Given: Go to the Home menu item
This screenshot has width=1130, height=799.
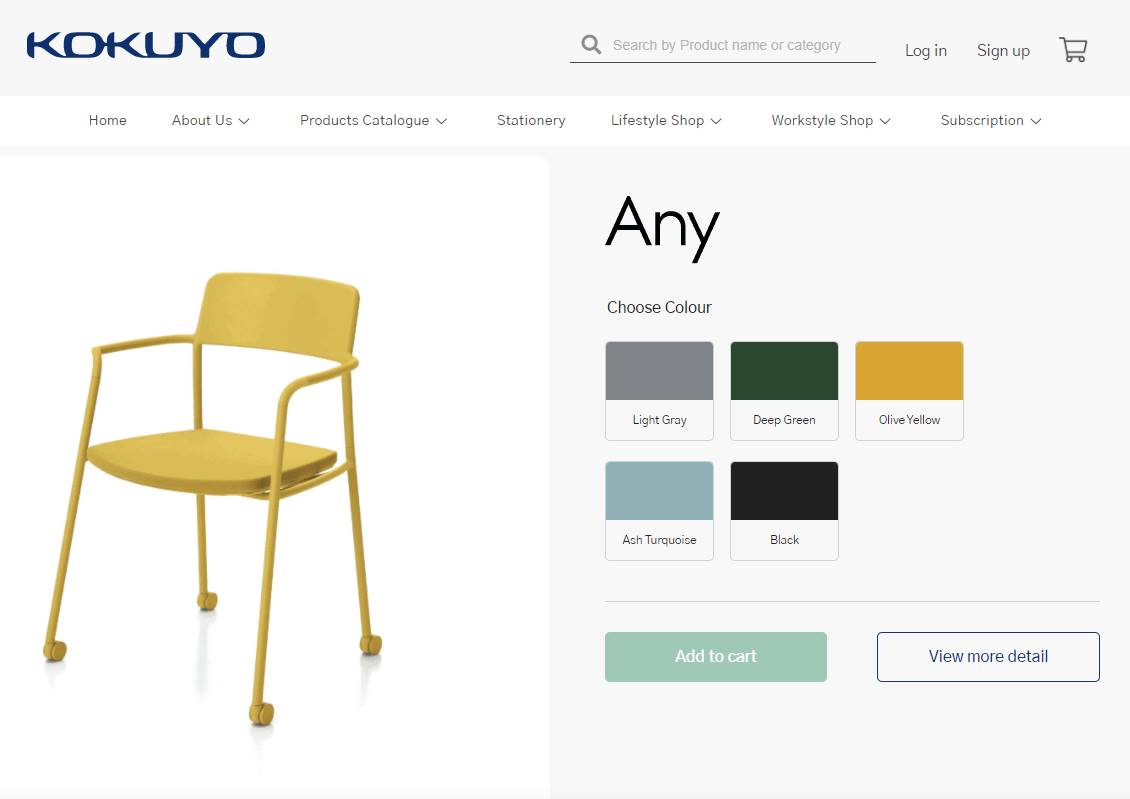Looking at the screenshot, I should click(107, 120).
